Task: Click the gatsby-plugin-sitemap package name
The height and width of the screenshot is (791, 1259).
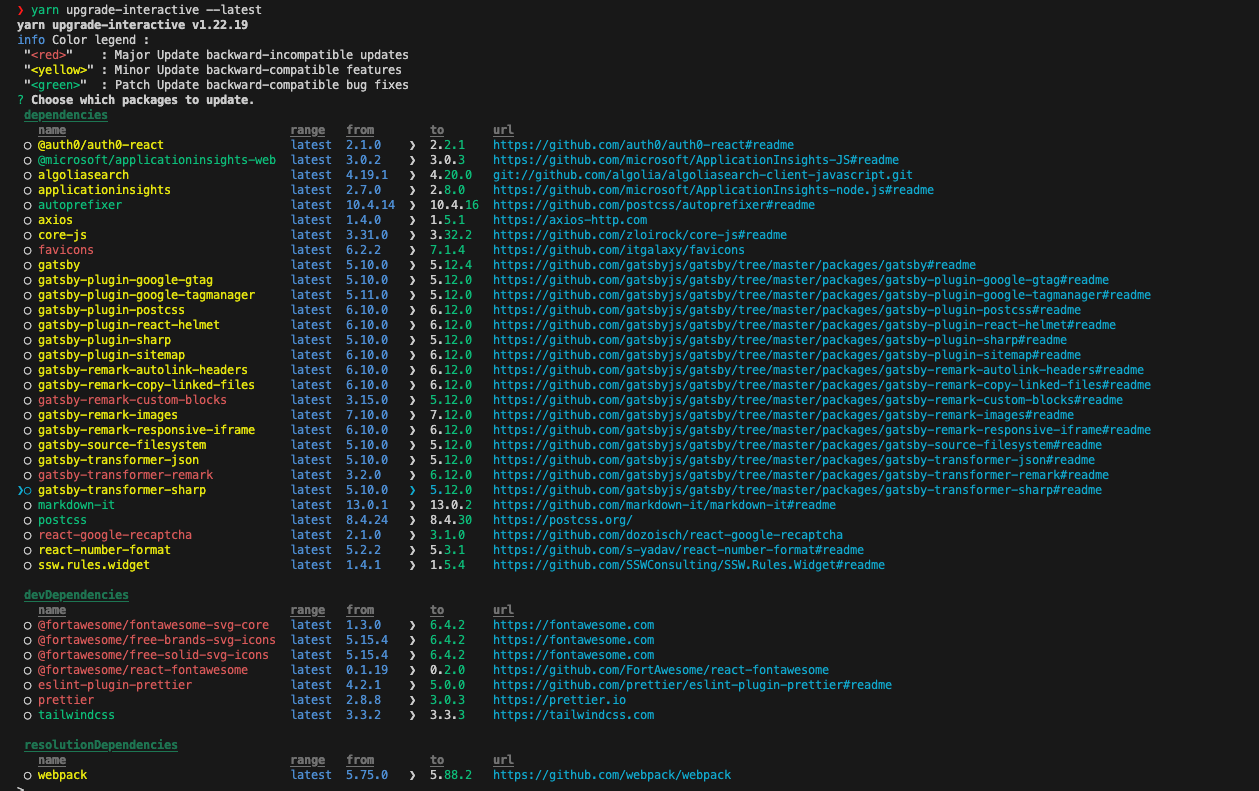Action: [111, 355]
